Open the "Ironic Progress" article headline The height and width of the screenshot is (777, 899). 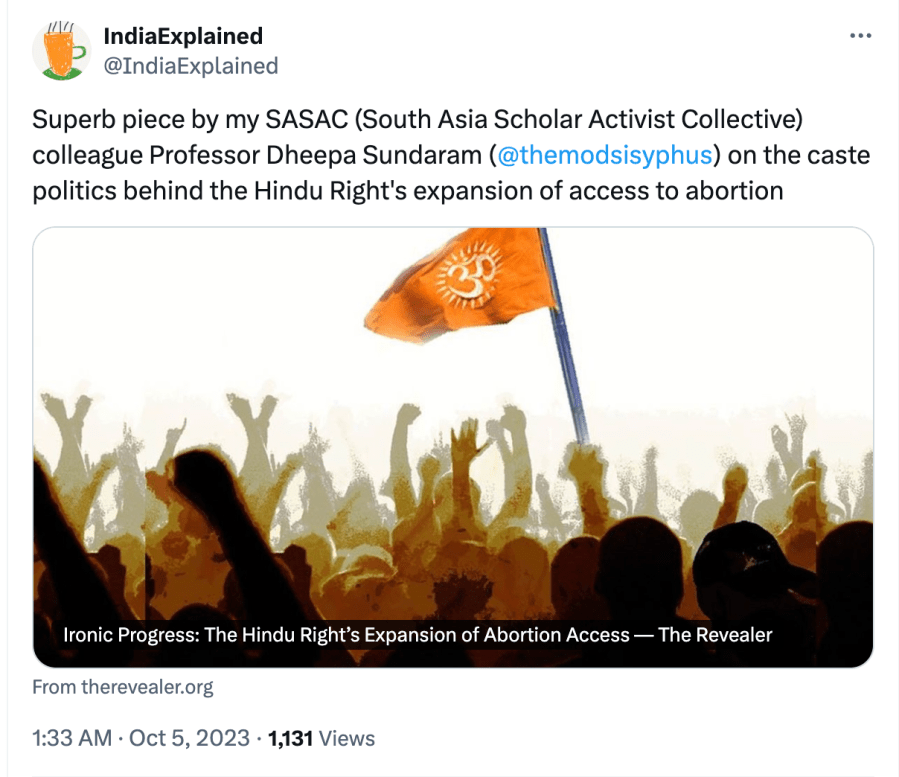pos(346,634)
